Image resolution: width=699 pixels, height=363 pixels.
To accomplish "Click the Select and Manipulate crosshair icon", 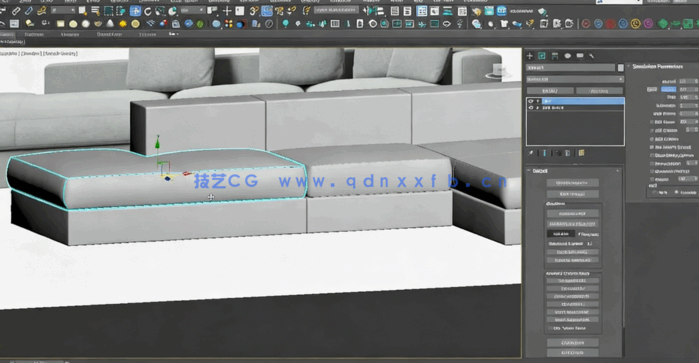I will [x=227, y=11].
